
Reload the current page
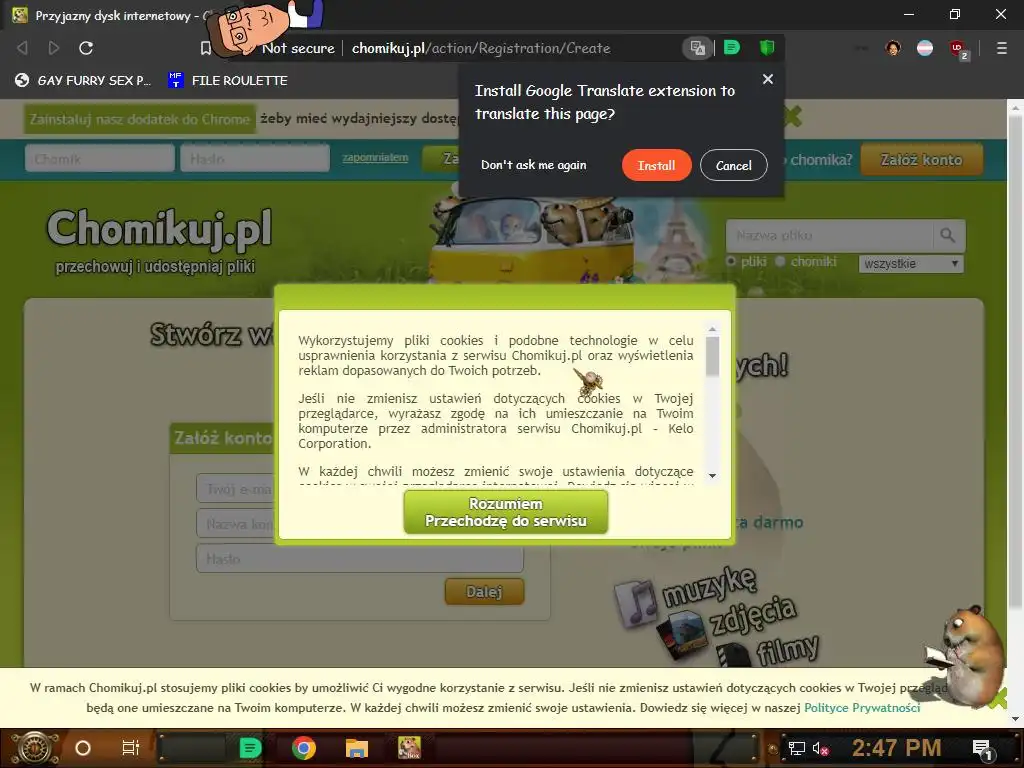click(86, 48)
